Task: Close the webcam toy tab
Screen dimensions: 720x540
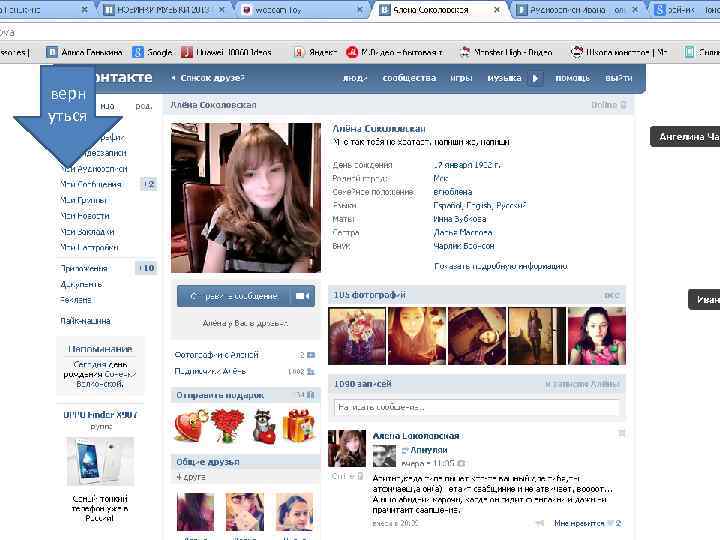Action: click(360, 10)
